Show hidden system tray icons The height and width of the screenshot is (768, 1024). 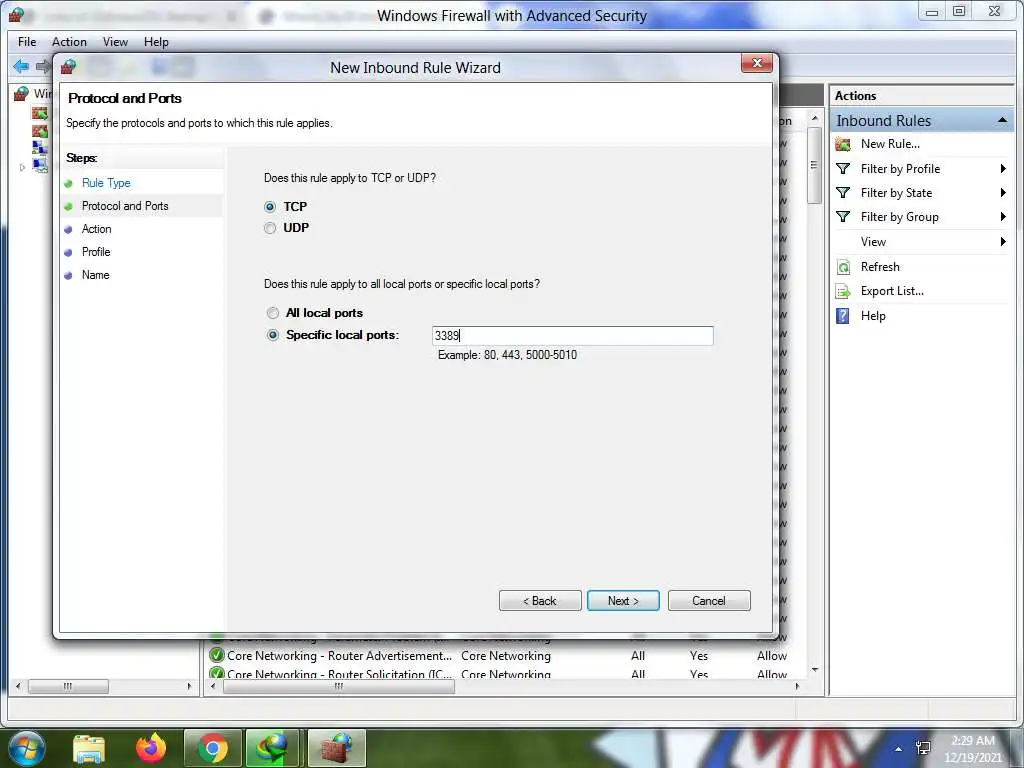coord(898,749)
